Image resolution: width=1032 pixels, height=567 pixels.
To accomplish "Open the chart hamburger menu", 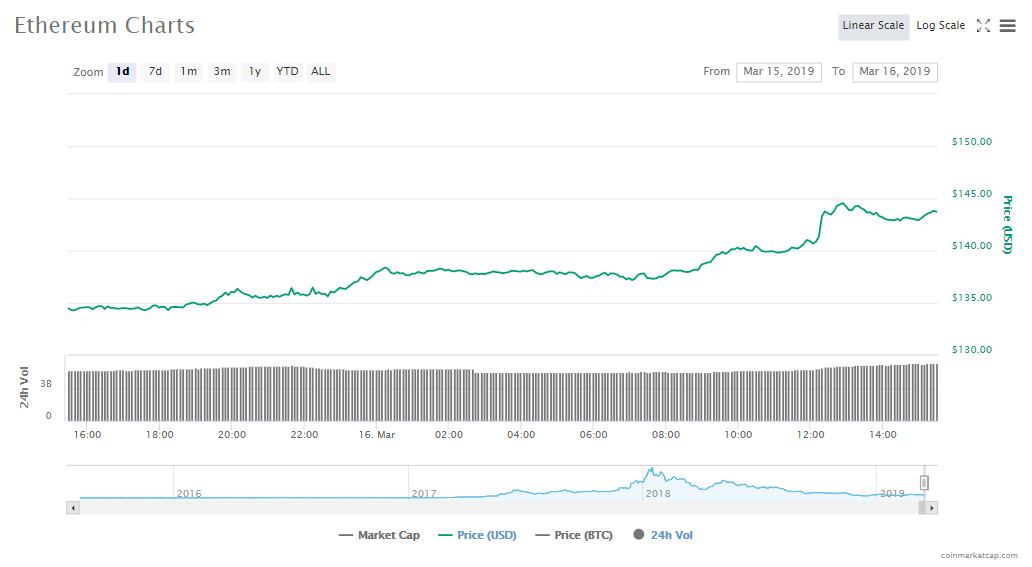I will tap(1007, 26).
